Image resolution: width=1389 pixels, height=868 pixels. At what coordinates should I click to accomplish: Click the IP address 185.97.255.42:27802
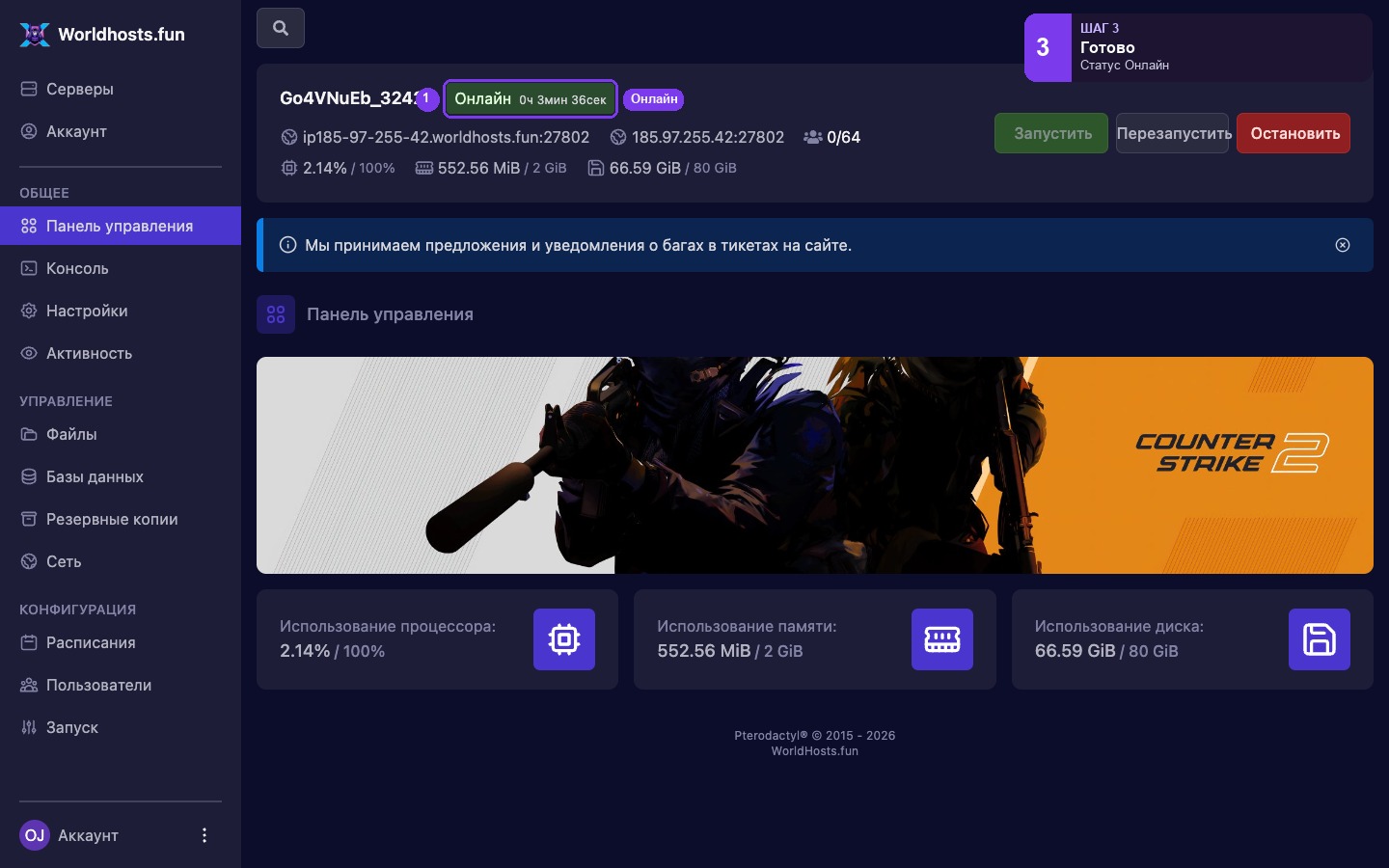[708, 137]
